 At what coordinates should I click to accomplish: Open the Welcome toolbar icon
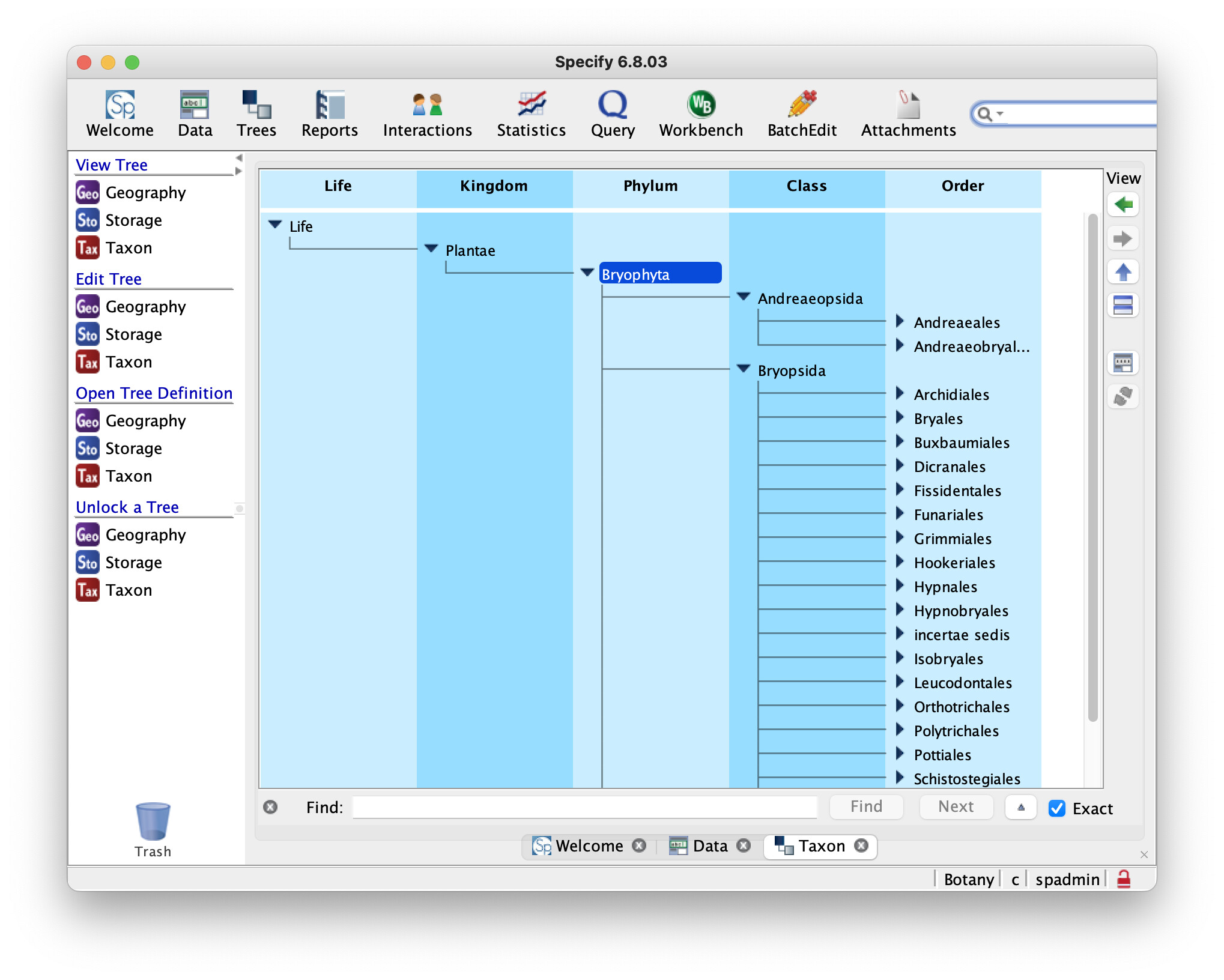(120, 114)
